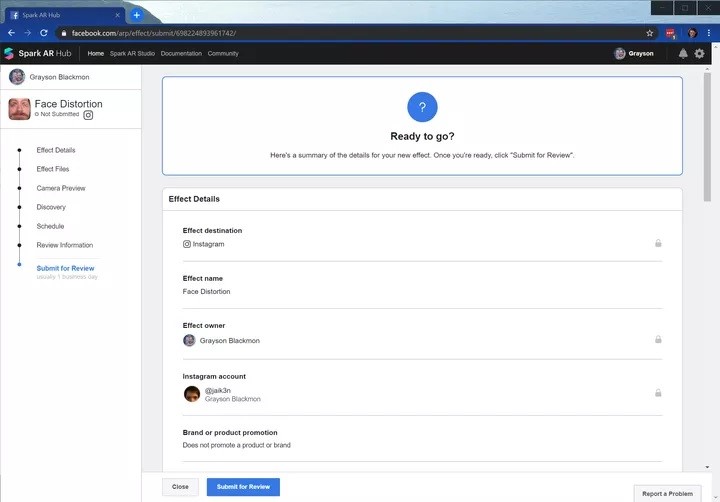Click the Spark AR Hub logo icon
The height and width of the screenshot is (502, 720).
click(x=9, y=53)
